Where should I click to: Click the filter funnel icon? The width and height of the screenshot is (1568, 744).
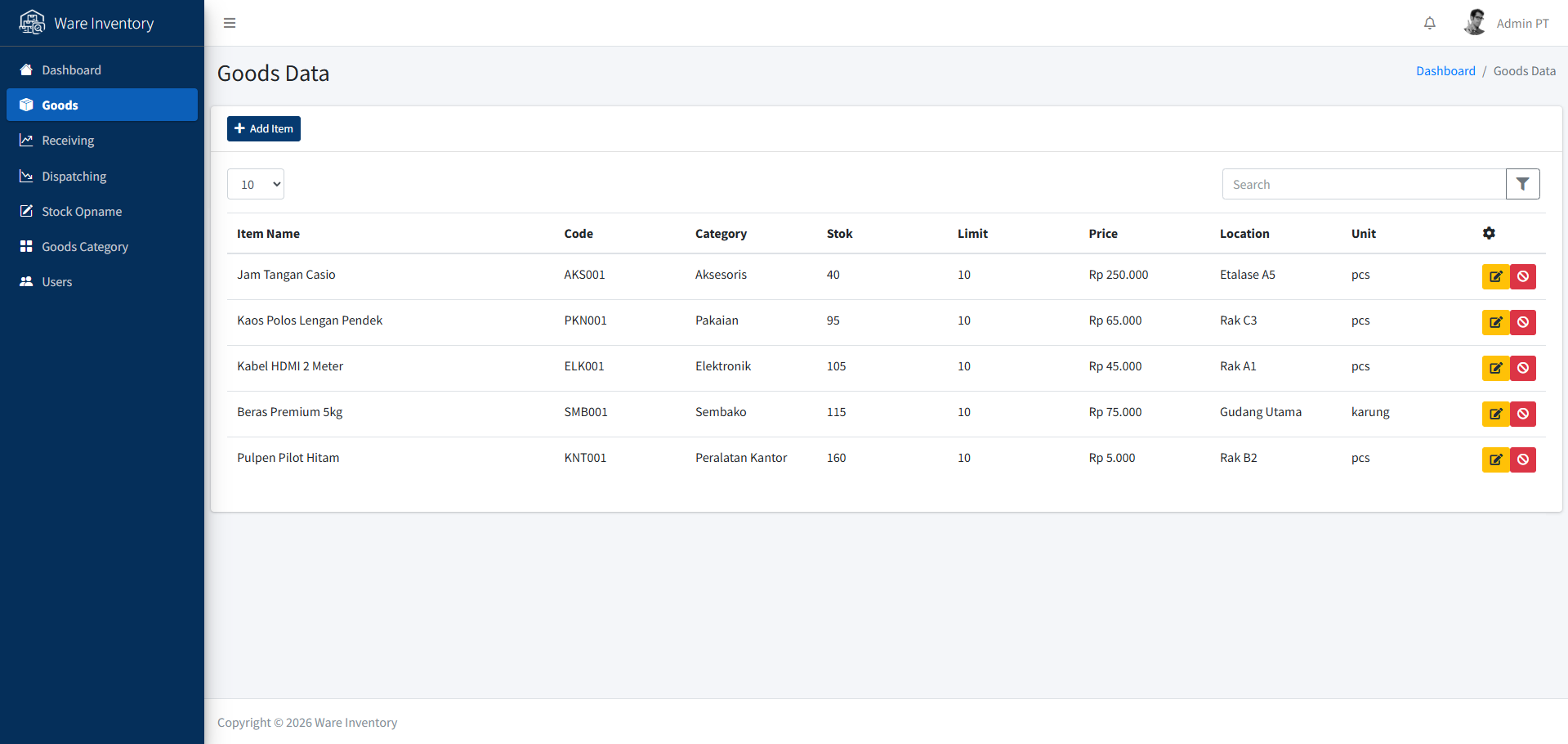tap(1522, 184)
